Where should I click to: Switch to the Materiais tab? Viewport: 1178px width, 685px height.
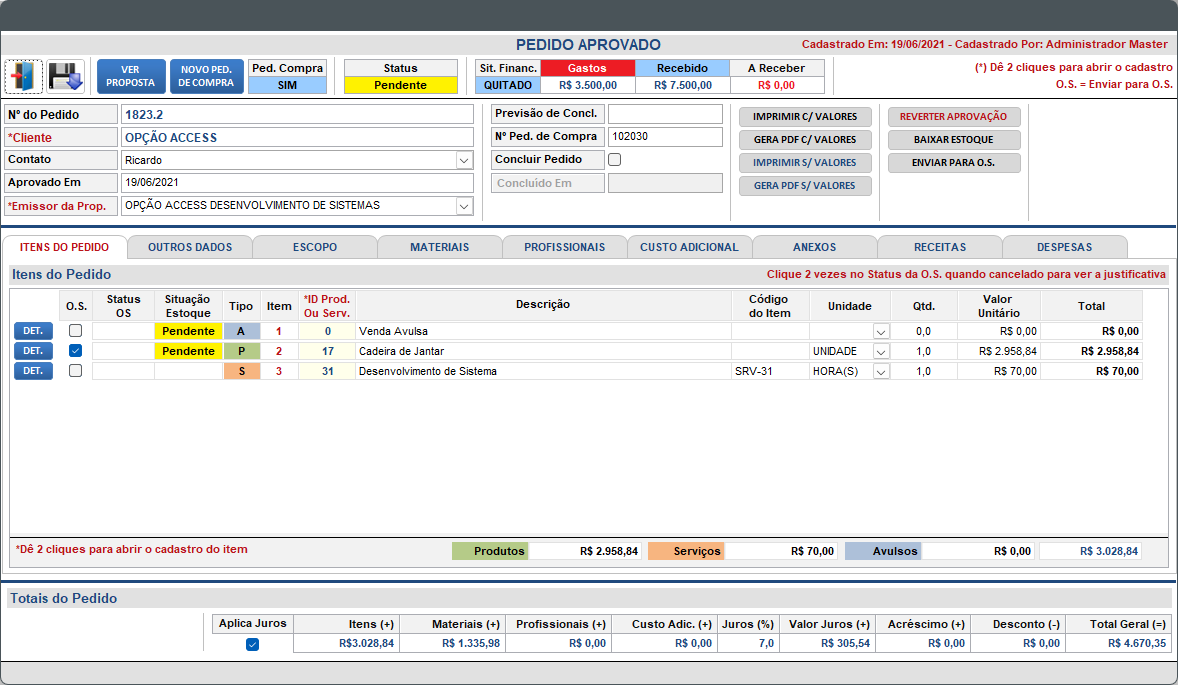pyautogui.click(x=439, y=247)
